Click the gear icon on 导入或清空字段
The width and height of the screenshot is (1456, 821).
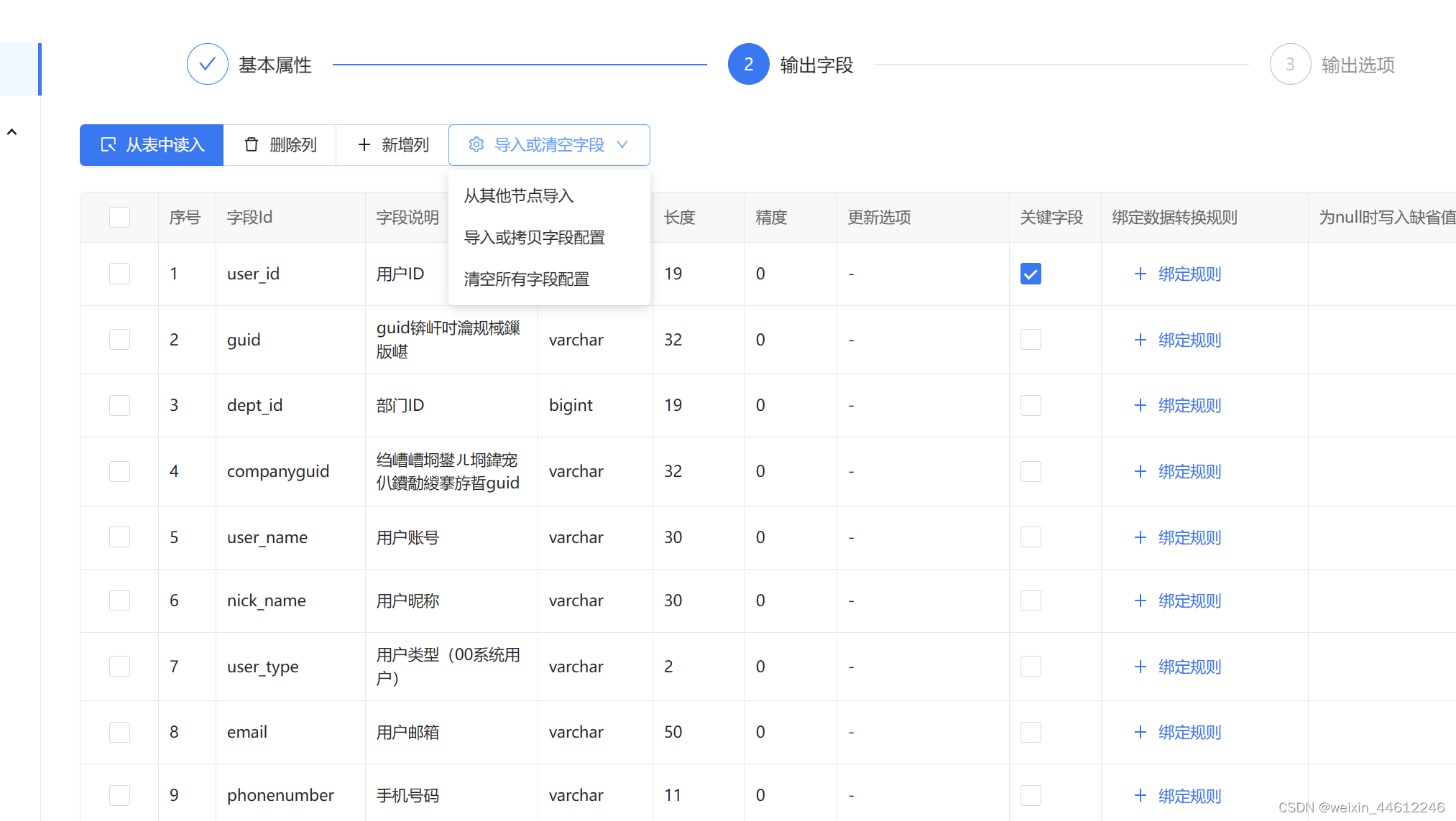(476, 145)
